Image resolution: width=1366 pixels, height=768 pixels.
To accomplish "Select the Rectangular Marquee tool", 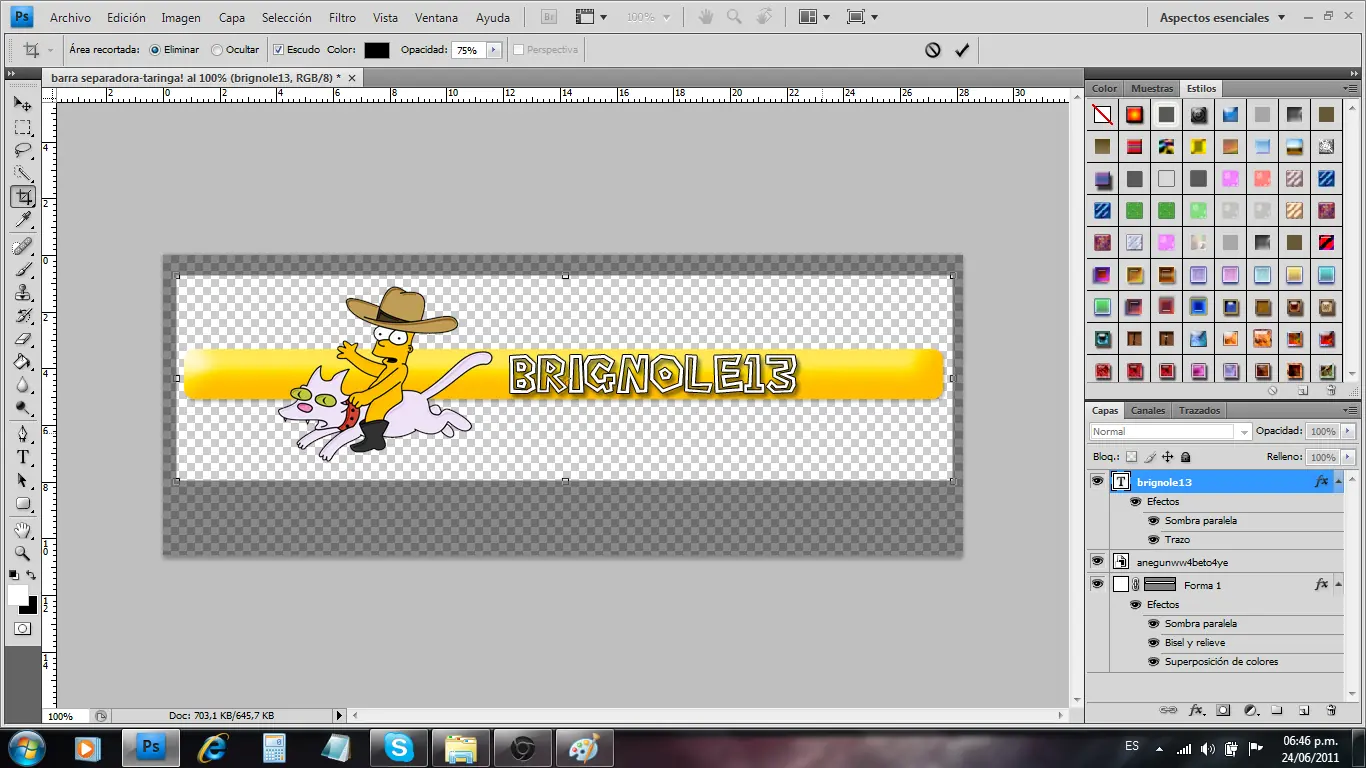I will tap(22, 128).
